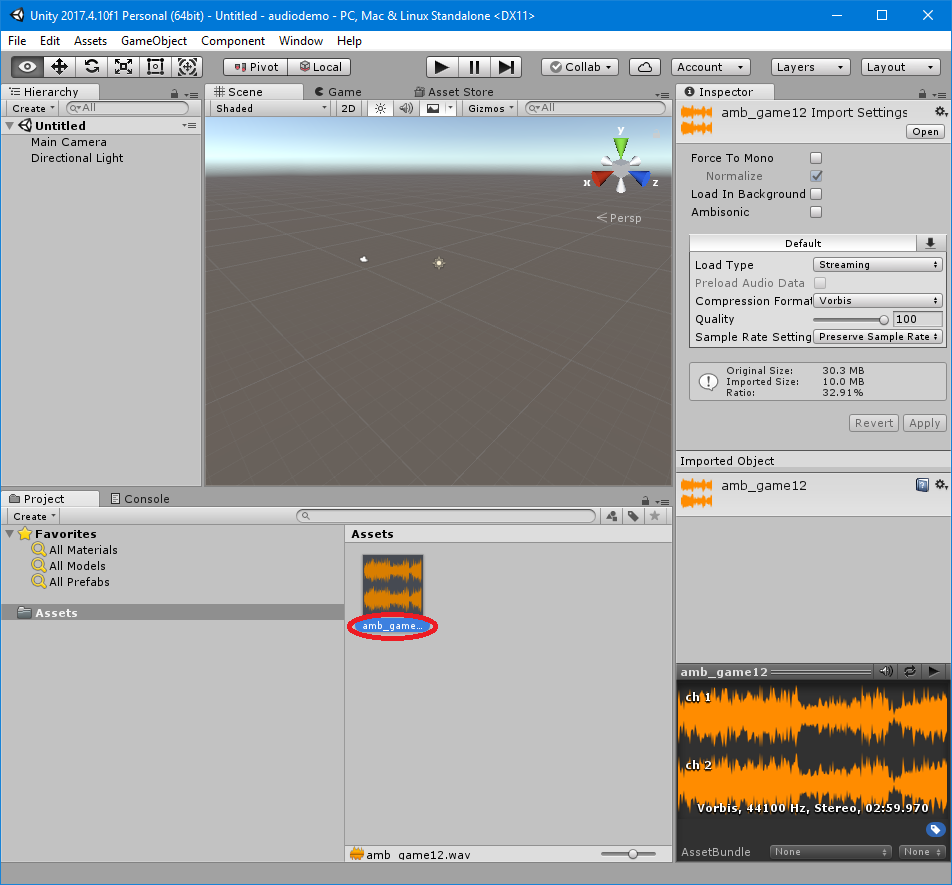Select the amb_game12 audio thumbnail
Screen dimensions: 952x885
pos(393,585)
